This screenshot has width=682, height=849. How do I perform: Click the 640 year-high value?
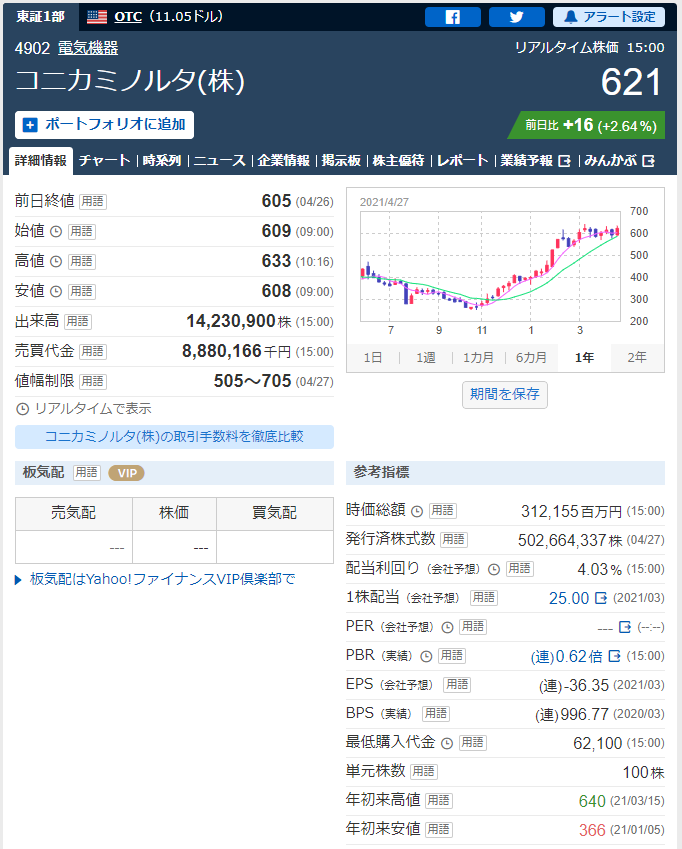point(592,801)
